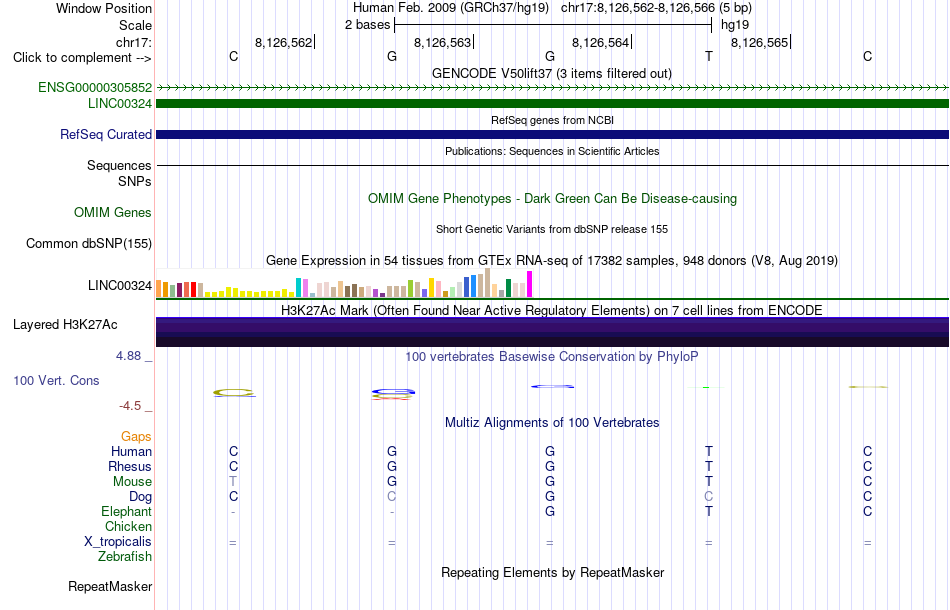Image resolution: width=950 pixels, height=610 pixels.
Task: Click the T base in the Rhesus row
Action: [708, 466]
